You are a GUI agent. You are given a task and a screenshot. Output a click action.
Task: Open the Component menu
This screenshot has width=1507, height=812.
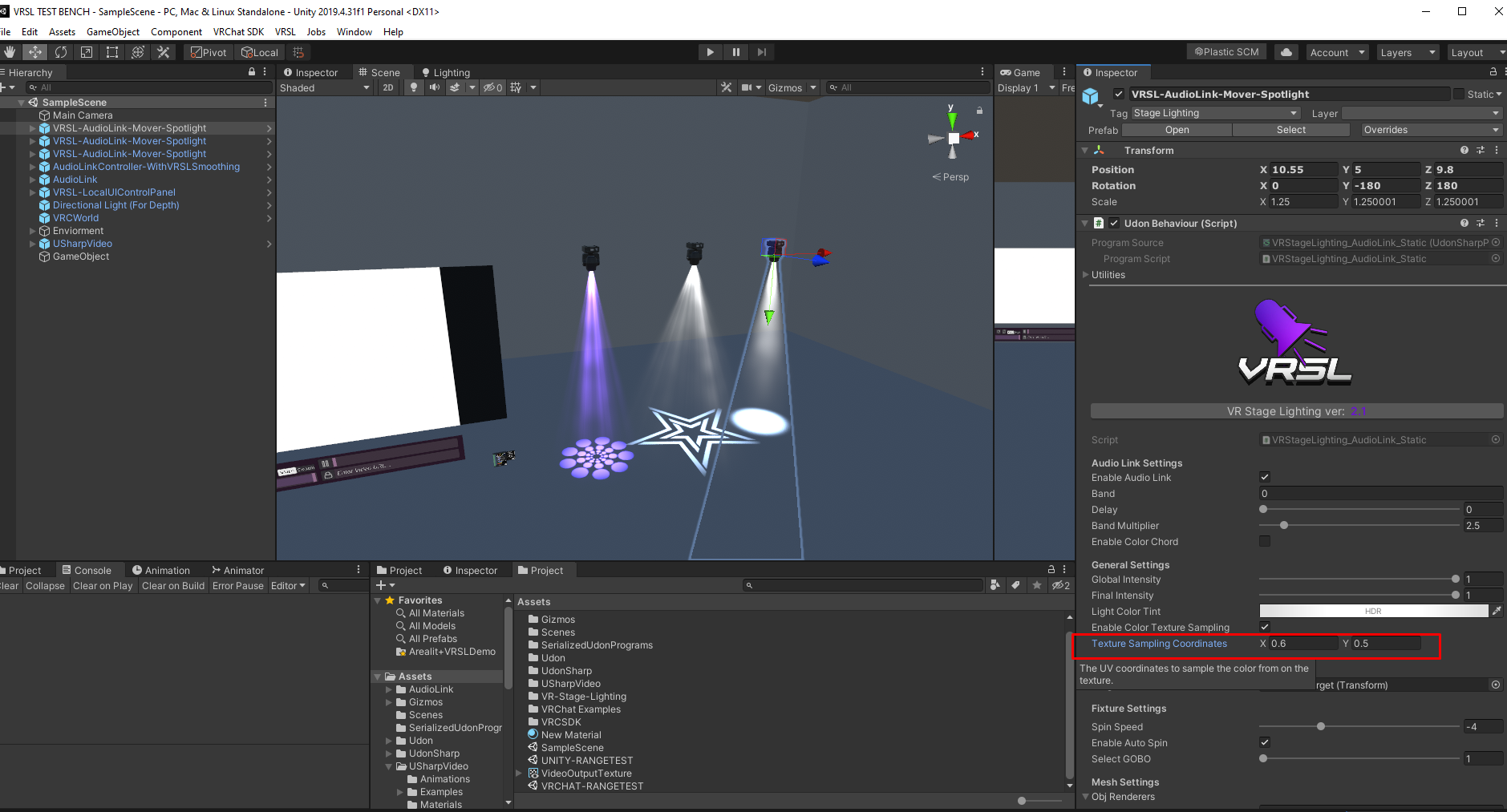176,32
